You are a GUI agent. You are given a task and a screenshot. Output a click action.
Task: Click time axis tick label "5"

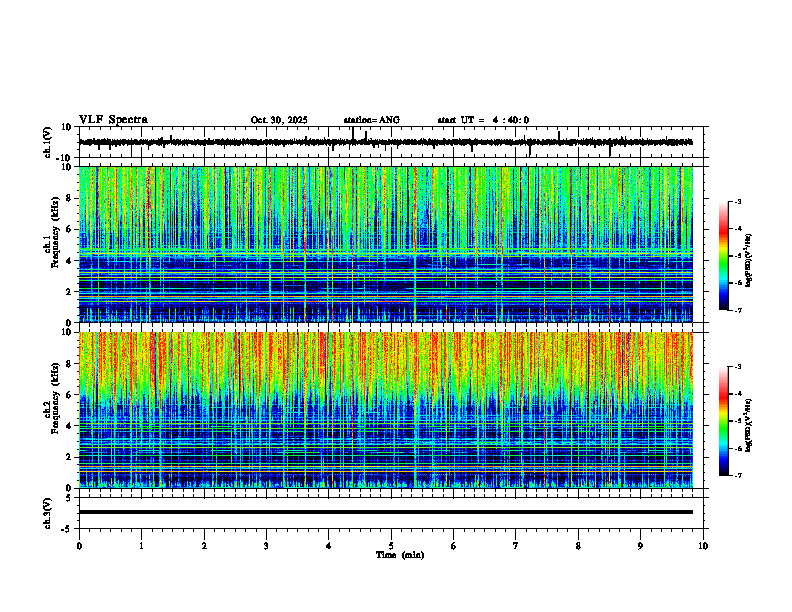point(391,546)
